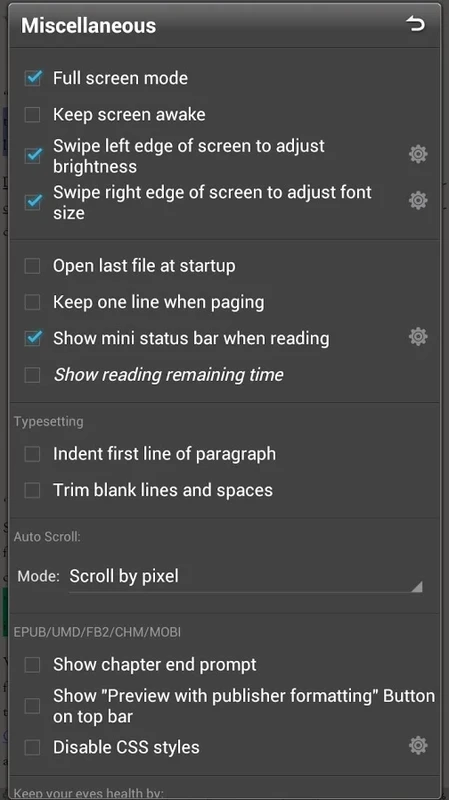Enable Show chapter end prompt
The image size is (449, 800).
[33, 665]
